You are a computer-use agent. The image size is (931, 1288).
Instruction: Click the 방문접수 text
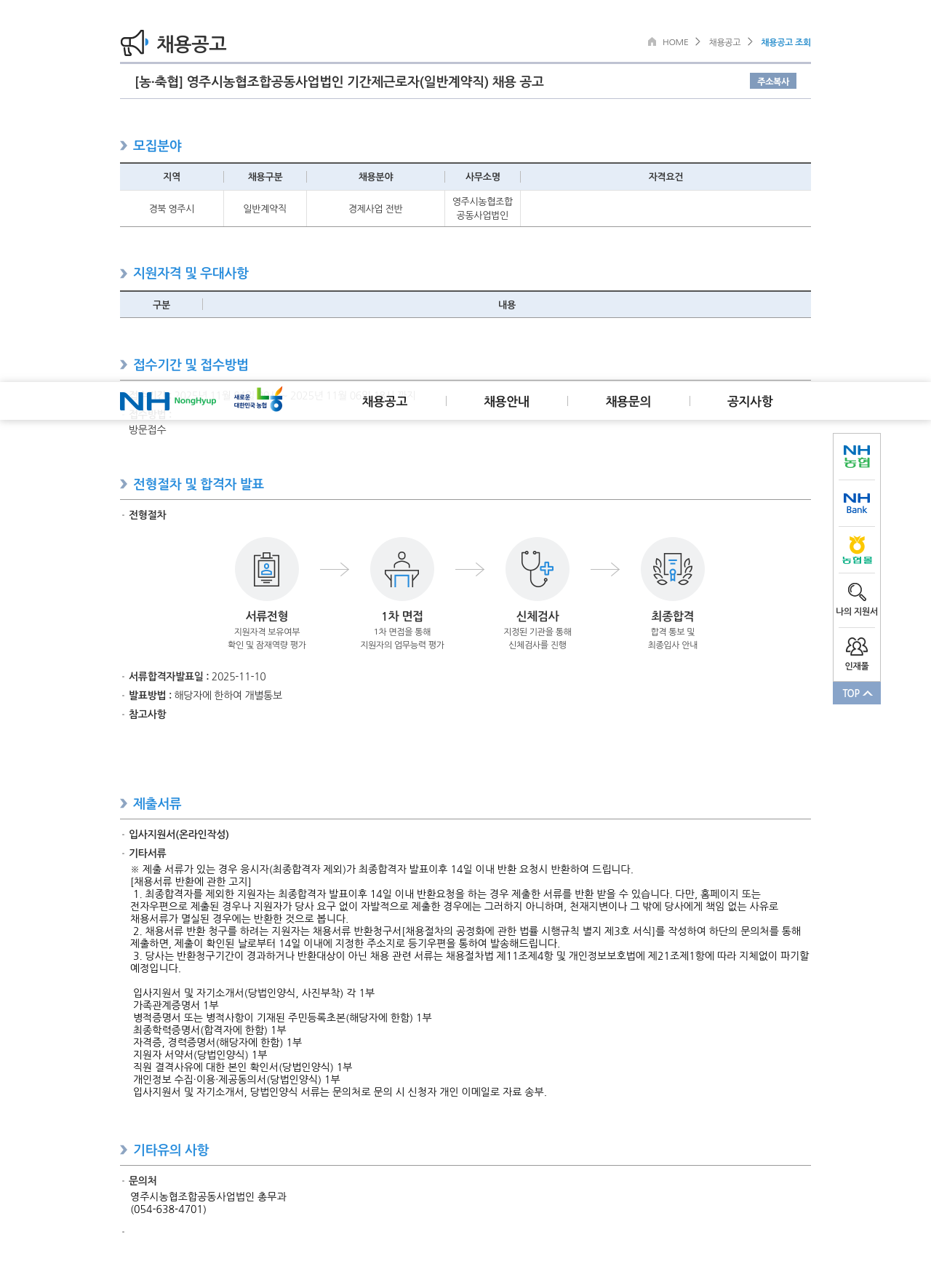click(148, 430)
